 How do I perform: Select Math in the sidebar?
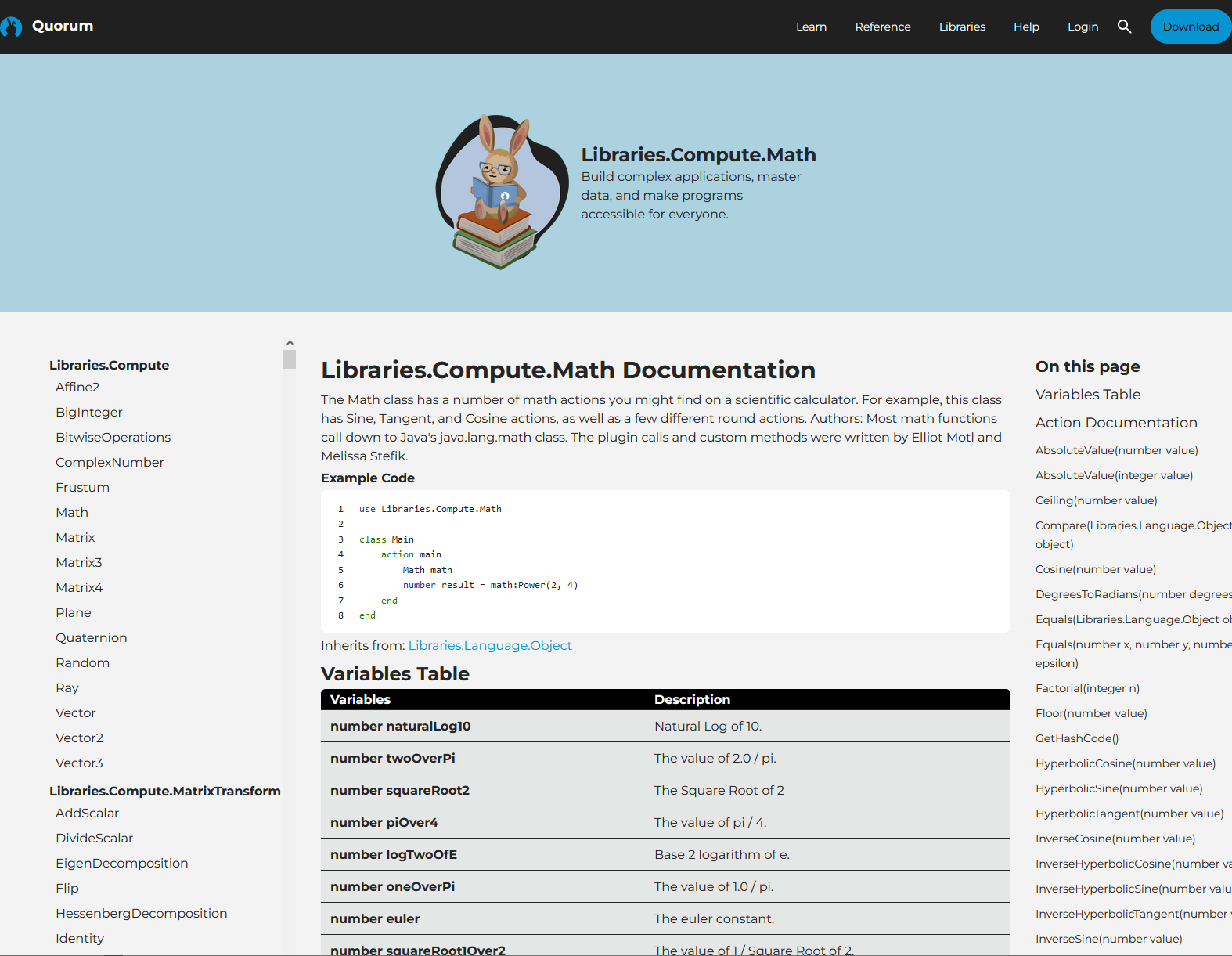pyautogui.click(x=72, y=512)
